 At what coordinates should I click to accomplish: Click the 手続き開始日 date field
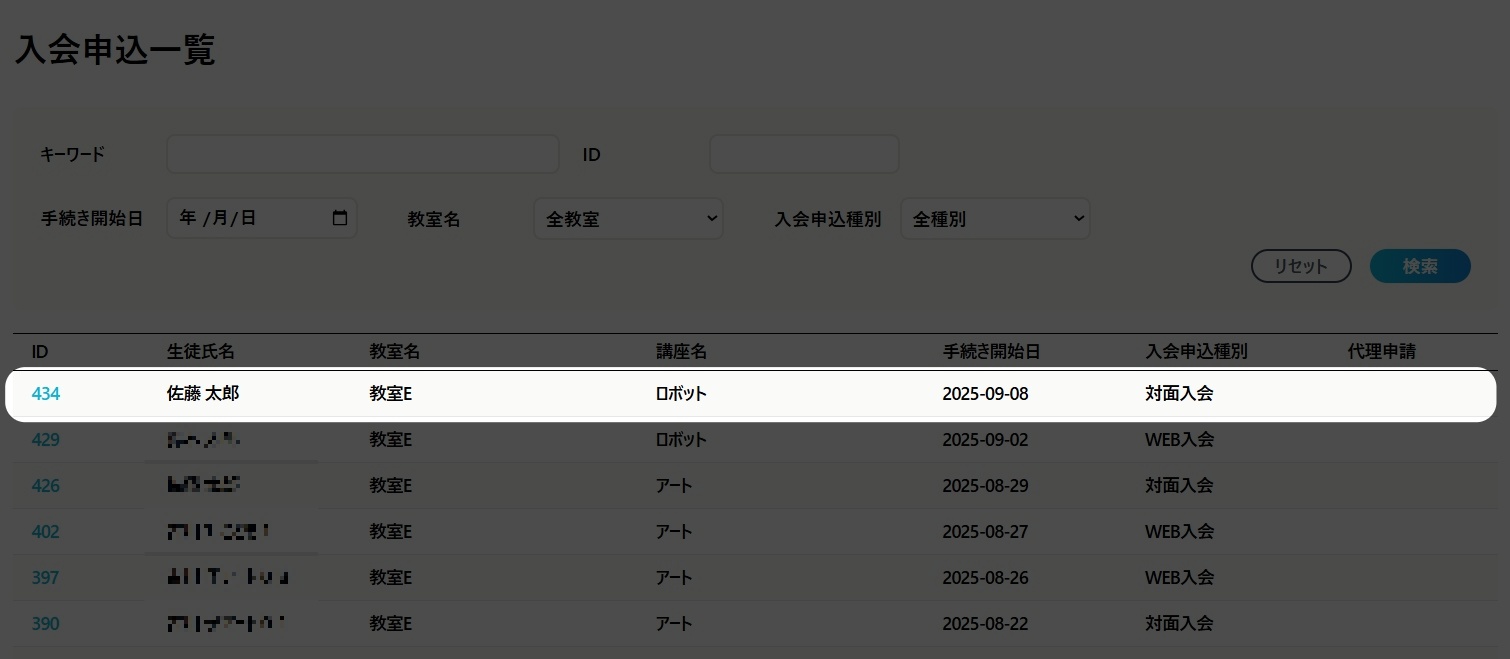click(x=250, y=218)
